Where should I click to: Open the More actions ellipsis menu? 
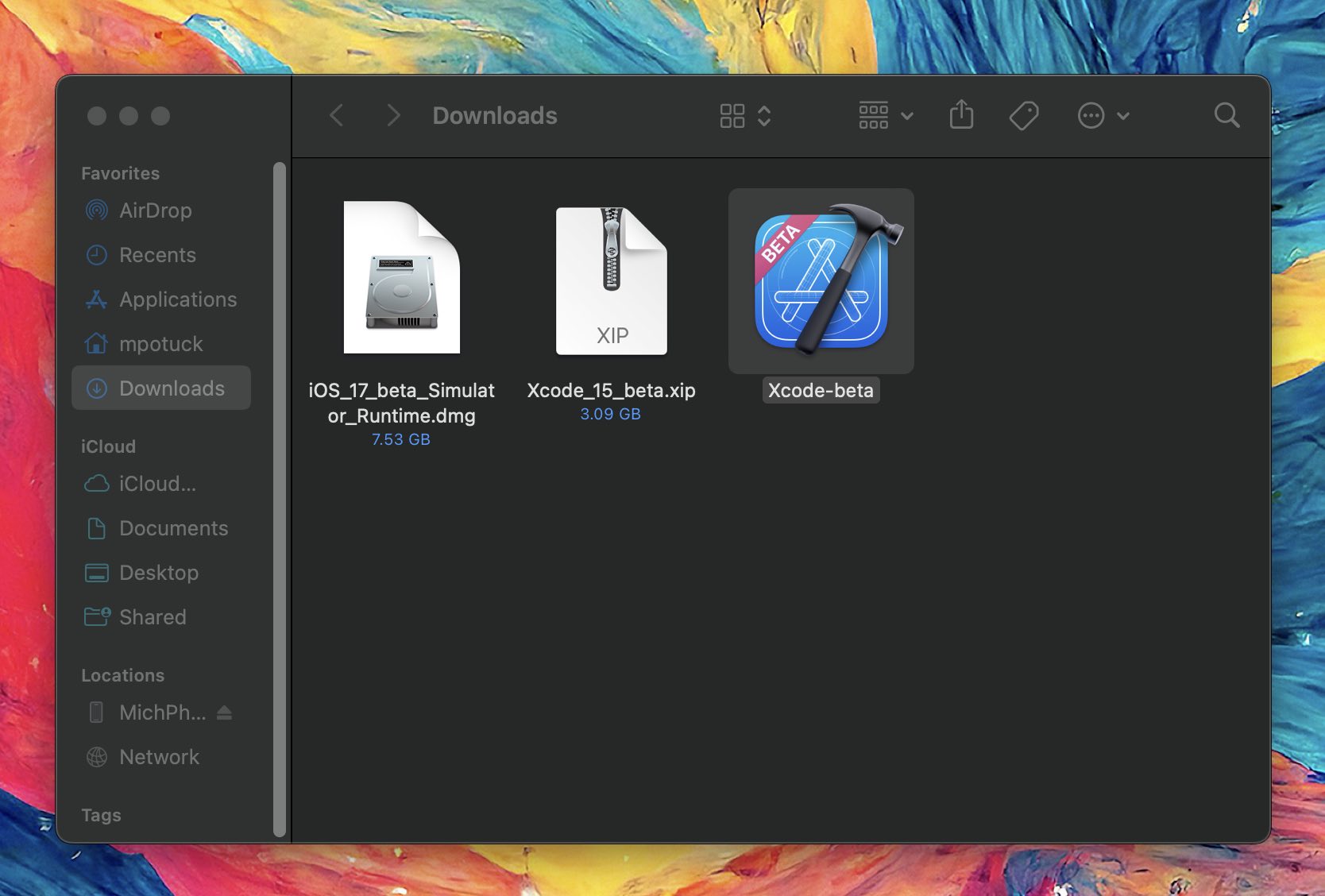[1103, 116]
